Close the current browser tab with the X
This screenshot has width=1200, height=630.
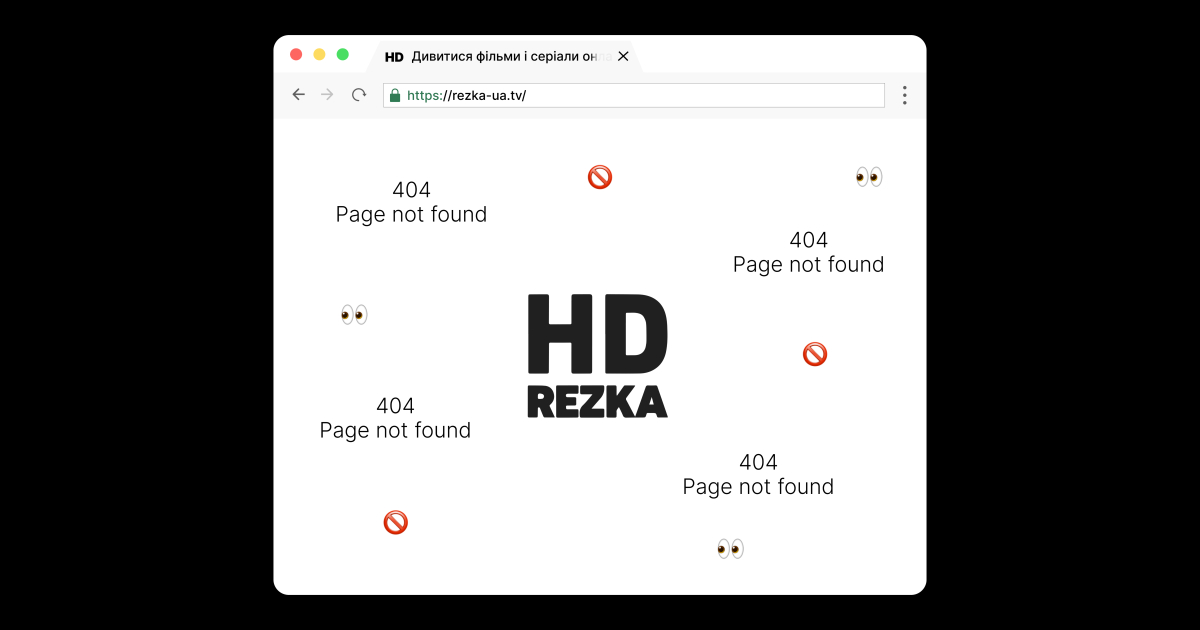coord(623,56)
